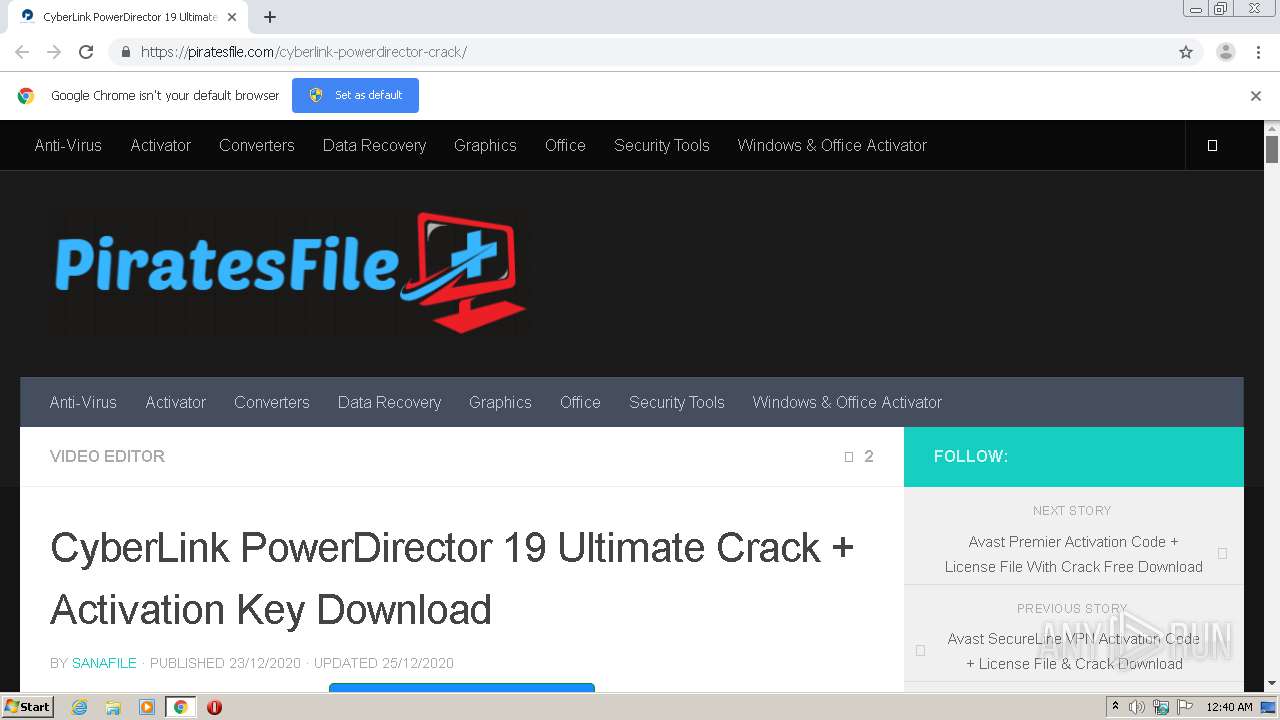This screenshot has width=1280, height=720.
Task: Open a new tab with plus button
Action: (270, 17)
